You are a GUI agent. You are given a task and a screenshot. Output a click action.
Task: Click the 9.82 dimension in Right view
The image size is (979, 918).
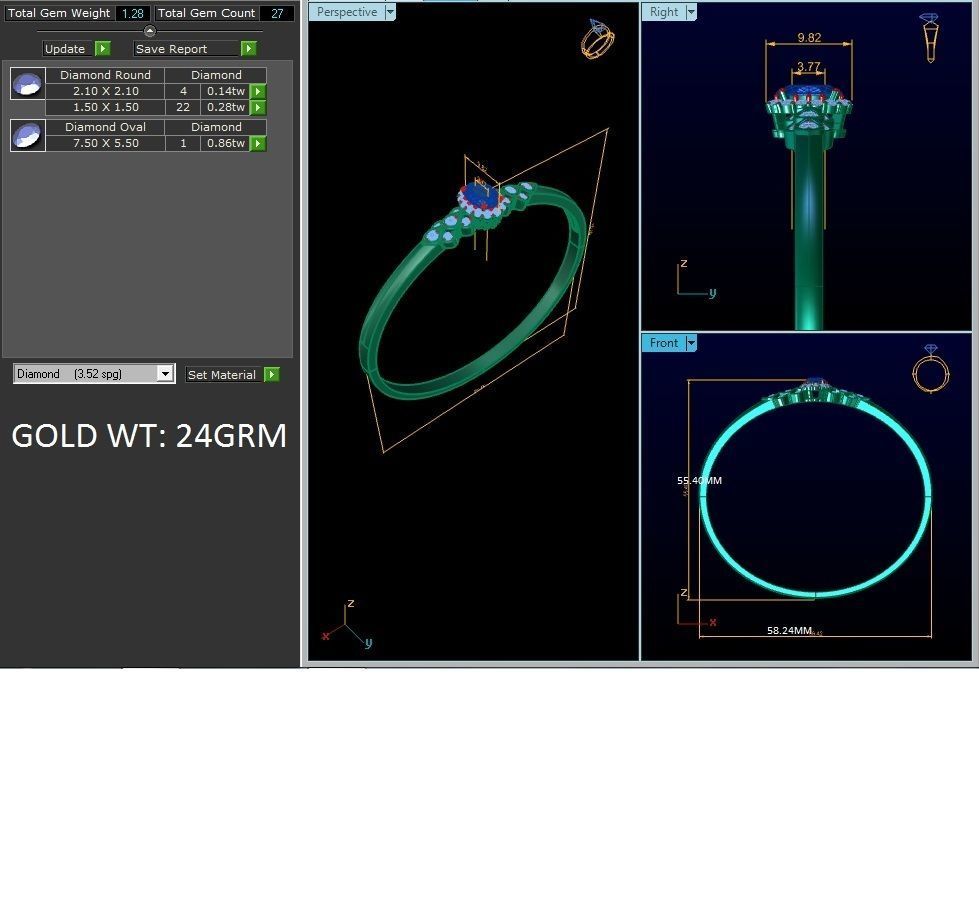[809, 37]
